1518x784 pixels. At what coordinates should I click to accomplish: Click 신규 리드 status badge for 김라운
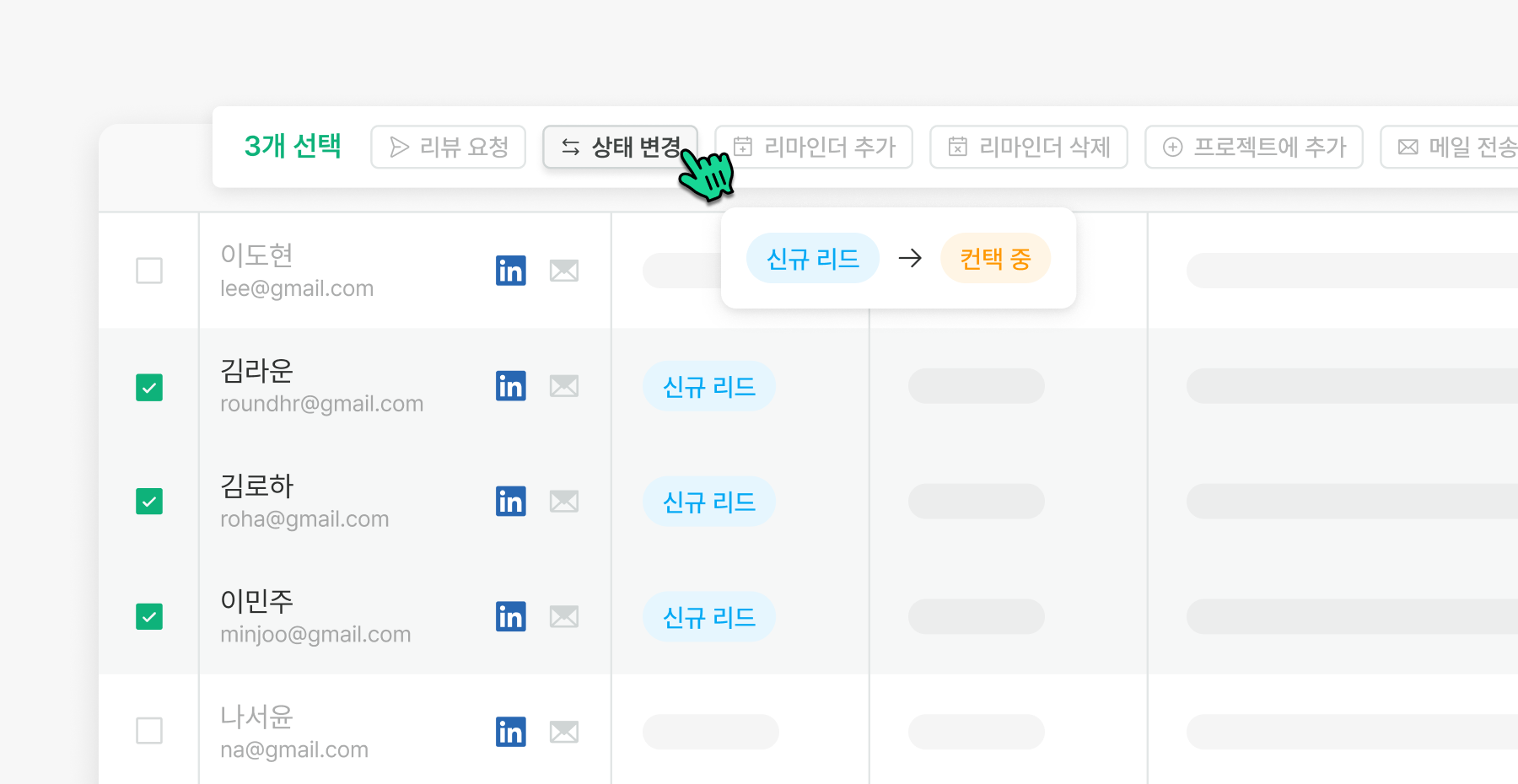click(708, 386)
